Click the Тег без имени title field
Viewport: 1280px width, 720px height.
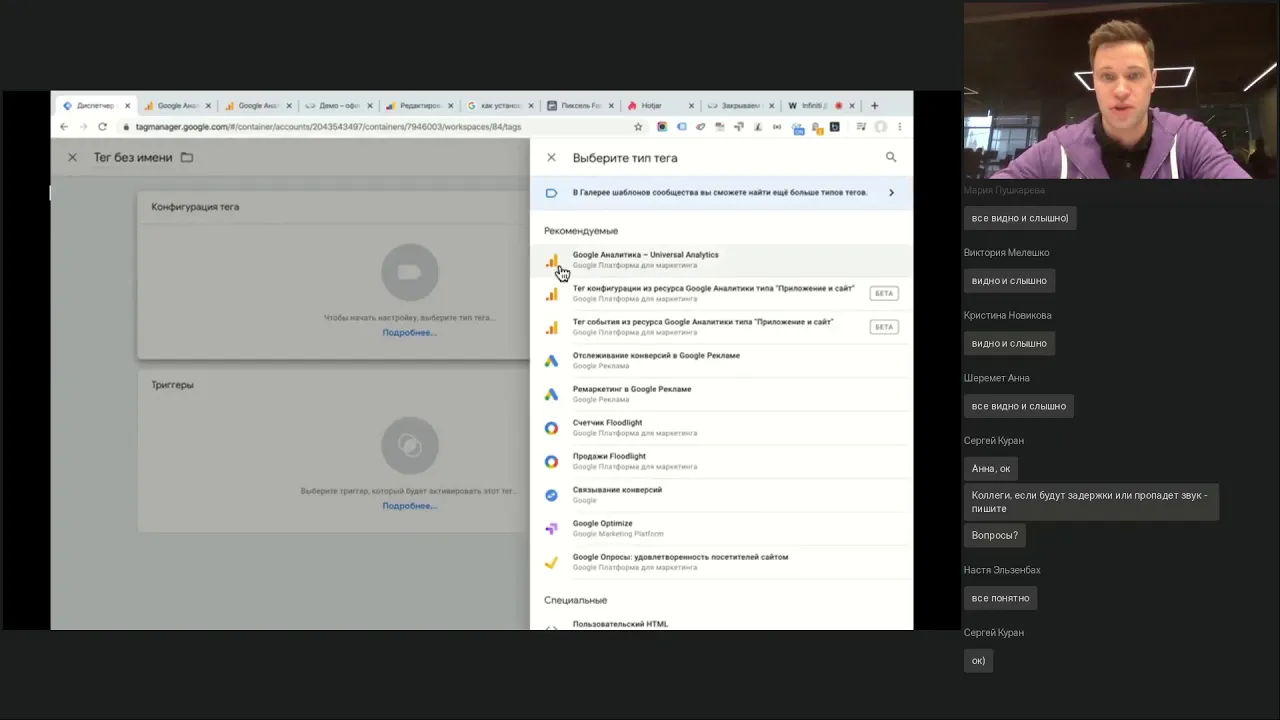tap(133, 157)
